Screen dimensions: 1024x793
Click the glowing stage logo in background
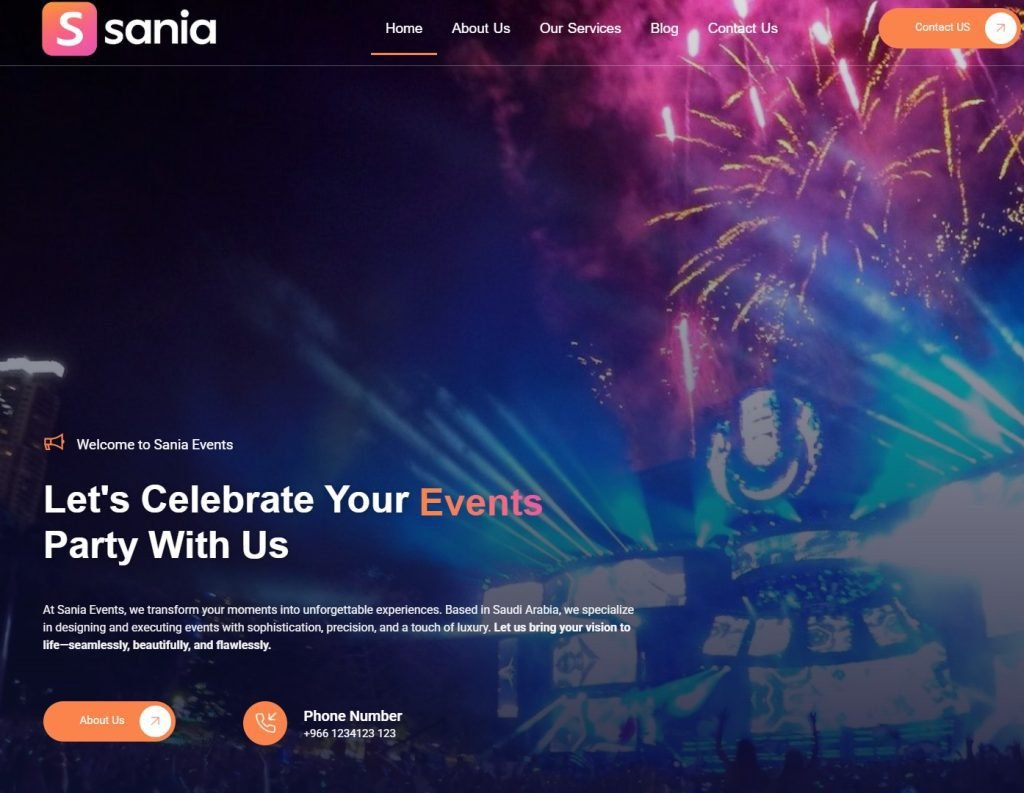pyautogui.click(x=763, y=445)
